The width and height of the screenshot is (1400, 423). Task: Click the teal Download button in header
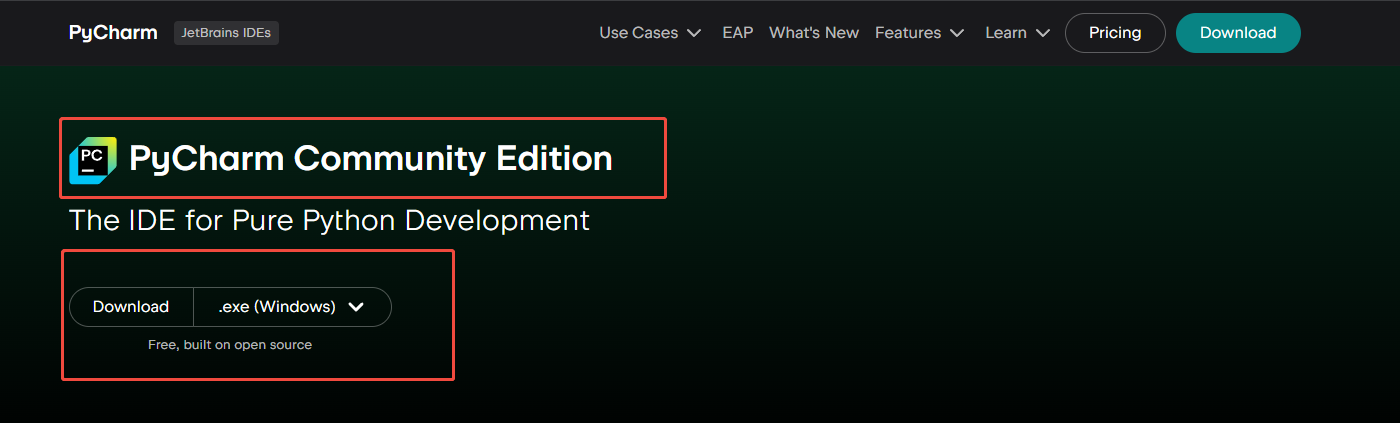click(x=1238, y=33)
